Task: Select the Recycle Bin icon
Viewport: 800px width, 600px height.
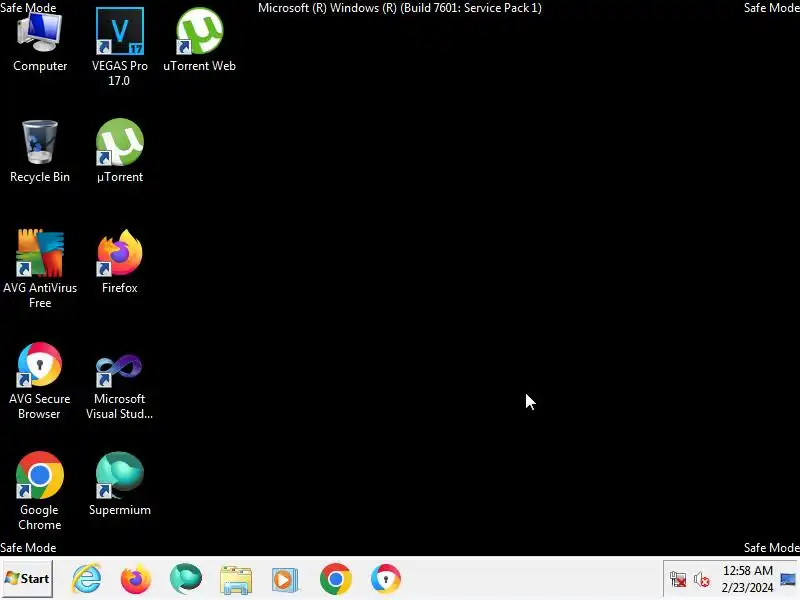Action: tap(40, 152)
